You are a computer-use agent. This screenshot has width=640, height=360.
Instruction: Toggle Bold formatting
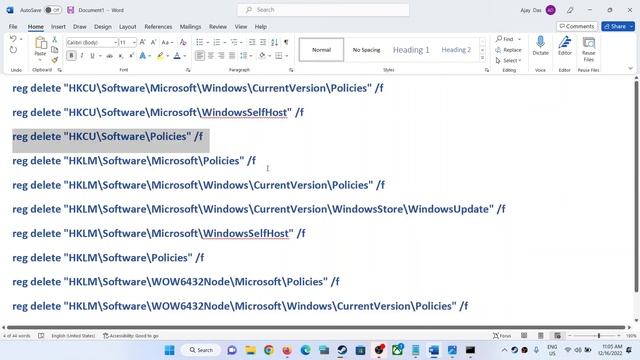pos(71,56)
